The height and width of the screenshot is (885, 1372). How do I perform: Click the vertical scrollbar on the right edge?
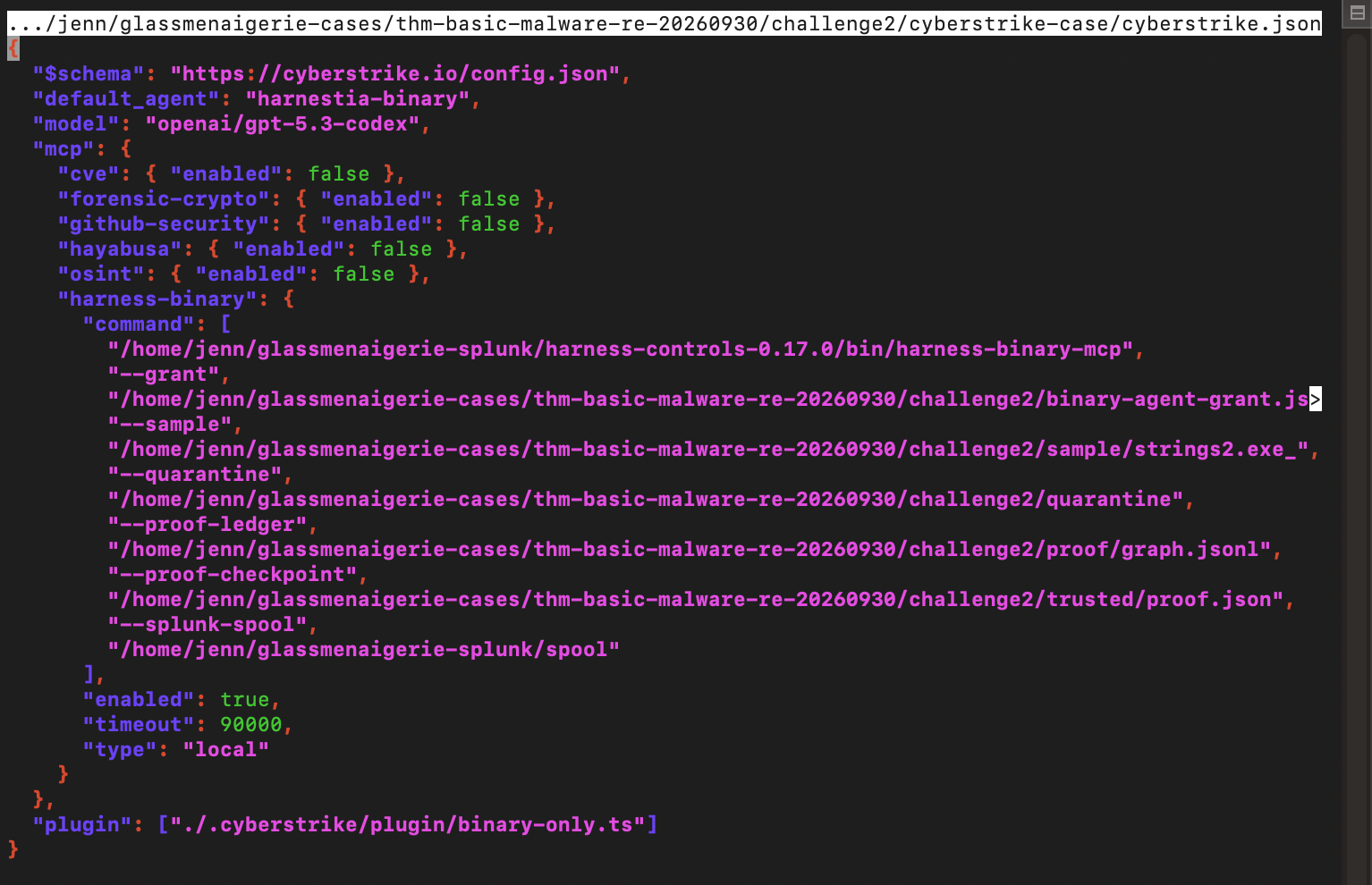click(1356, 456)
